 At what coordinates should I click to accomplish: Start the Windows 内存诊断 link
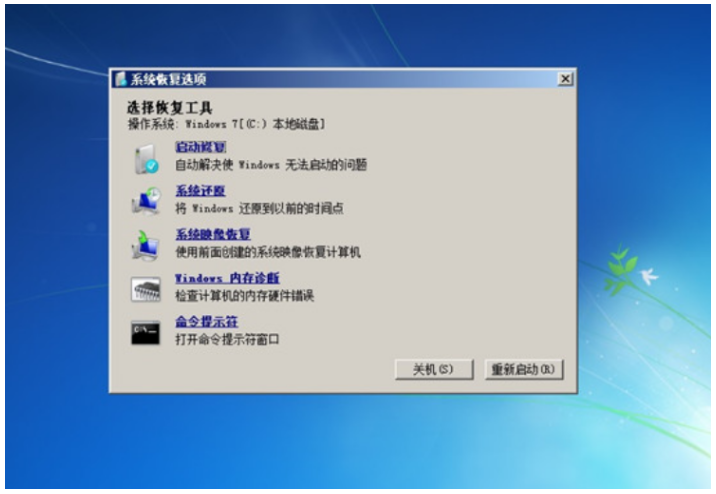[227, 278]
